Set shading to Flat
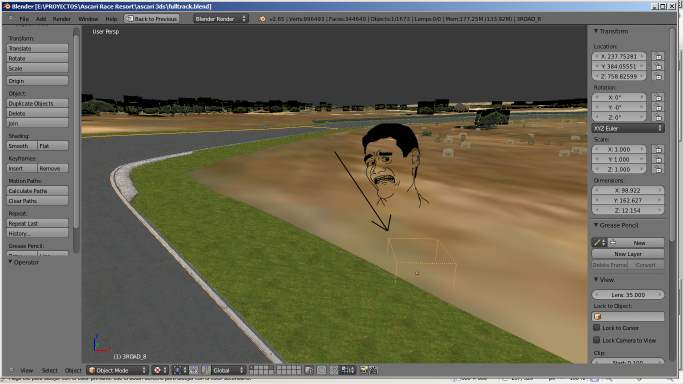The image size is (683, 384). 53,146
